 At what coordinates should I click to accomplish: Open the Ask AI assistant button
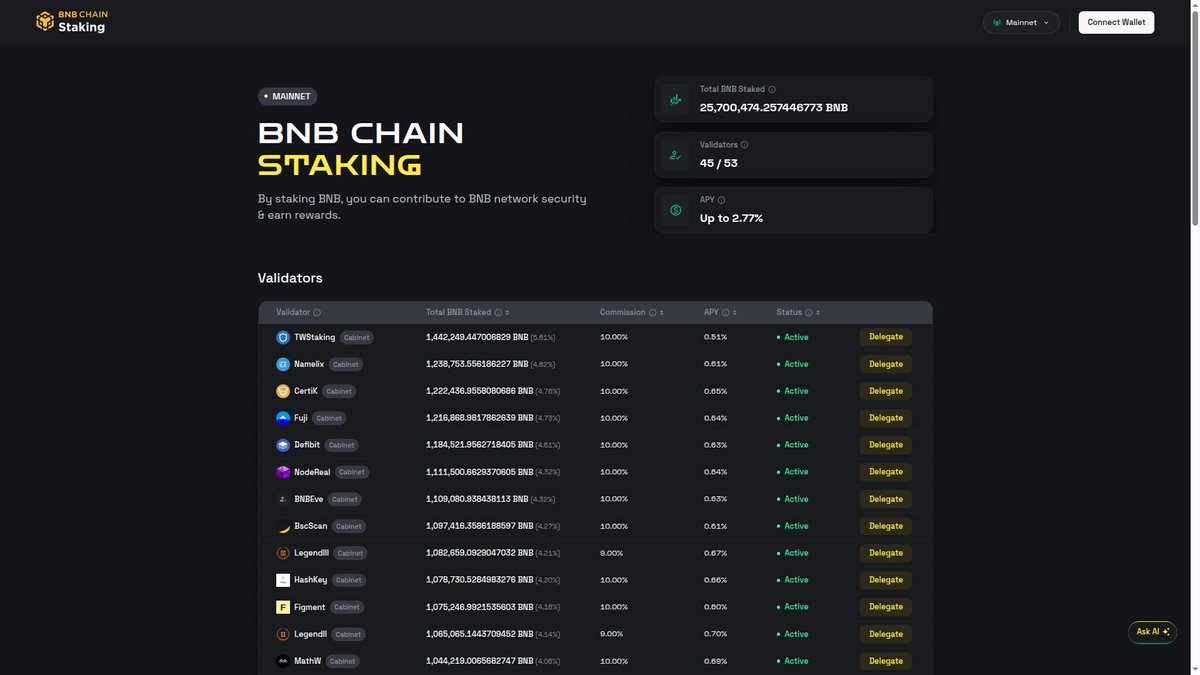pos(1152,632)
